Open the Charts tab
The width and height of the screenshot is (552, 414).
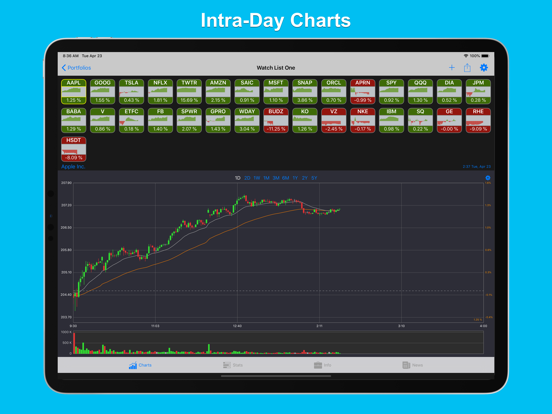pos(140,365)
